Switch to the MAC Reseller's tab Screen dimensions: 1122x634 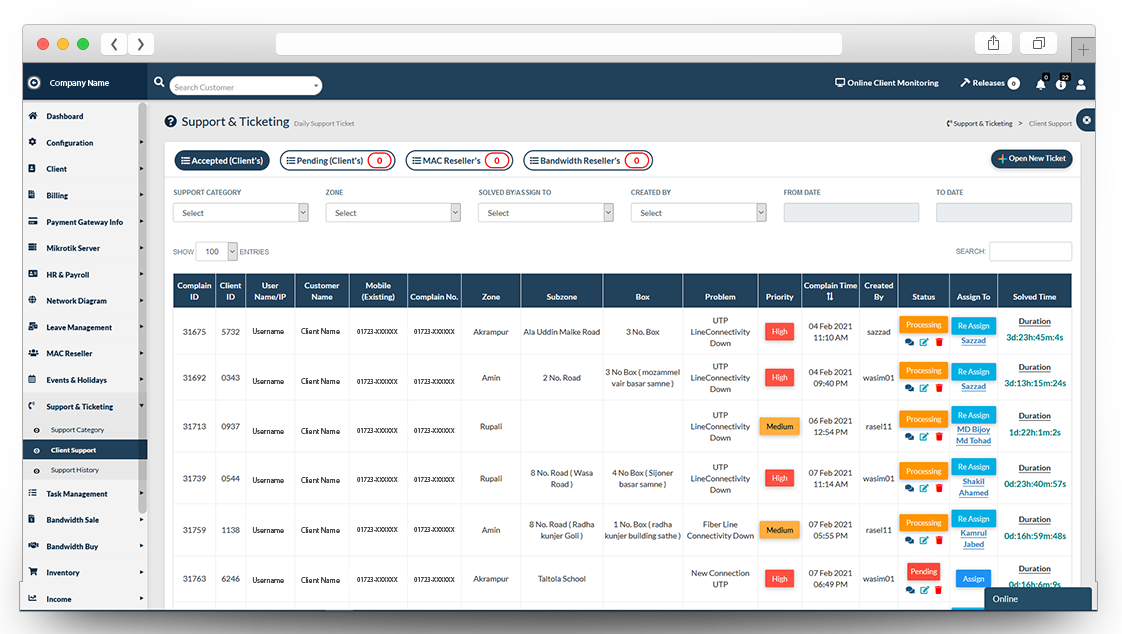point(459,159)
